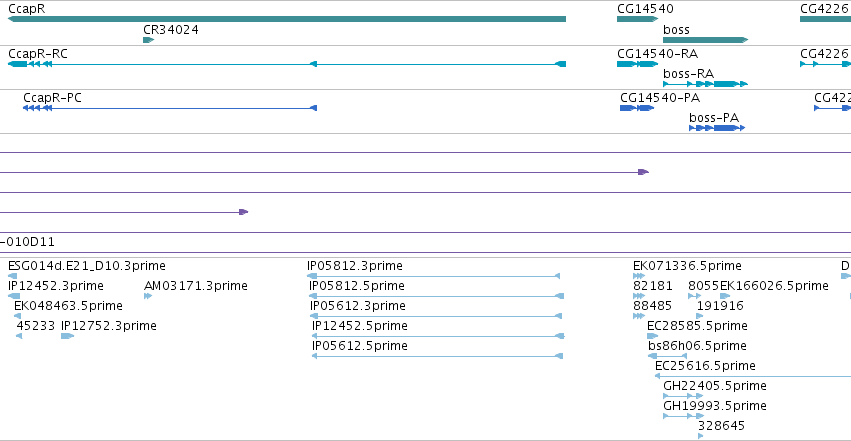Select the IP05812.3prime EST label
Screen dimensions: 851x441
(x=355, y=266)
